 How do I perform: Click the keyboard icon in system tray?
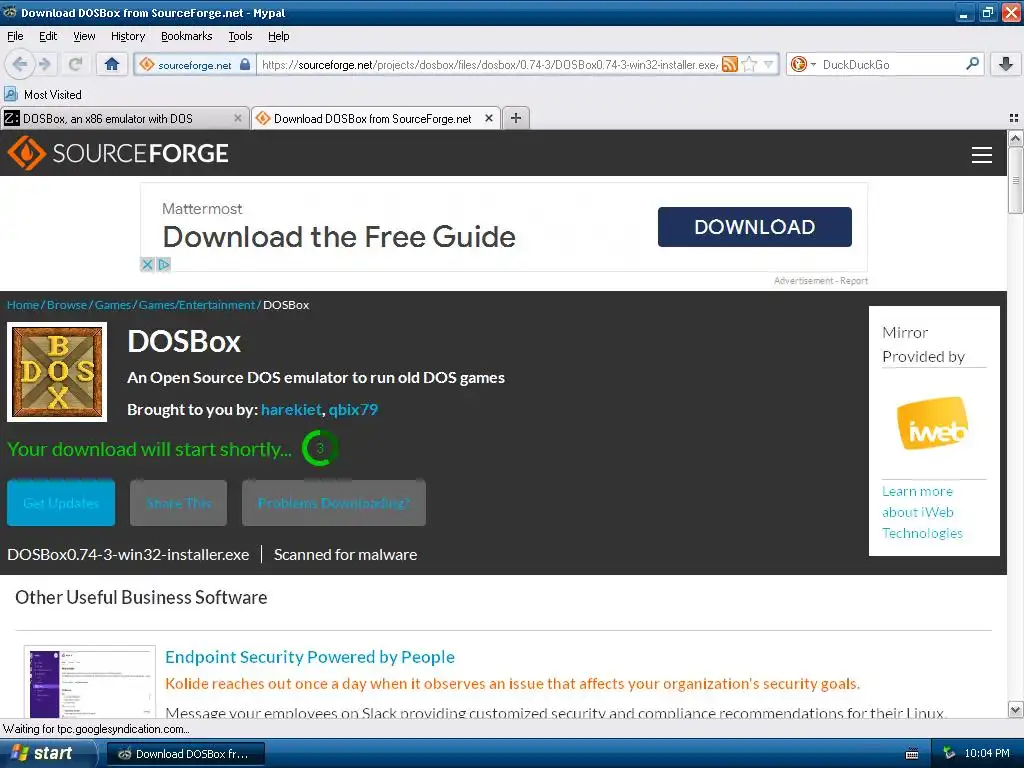click(x=912, y=754)
